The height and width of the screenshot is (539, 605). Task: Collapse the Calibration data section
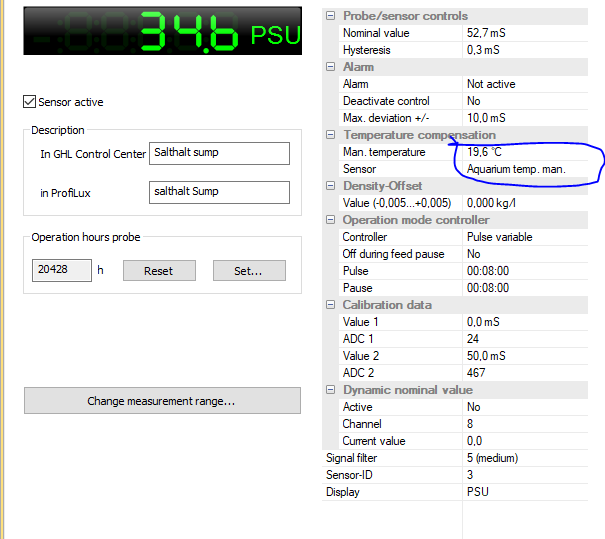tap(330, 305)
